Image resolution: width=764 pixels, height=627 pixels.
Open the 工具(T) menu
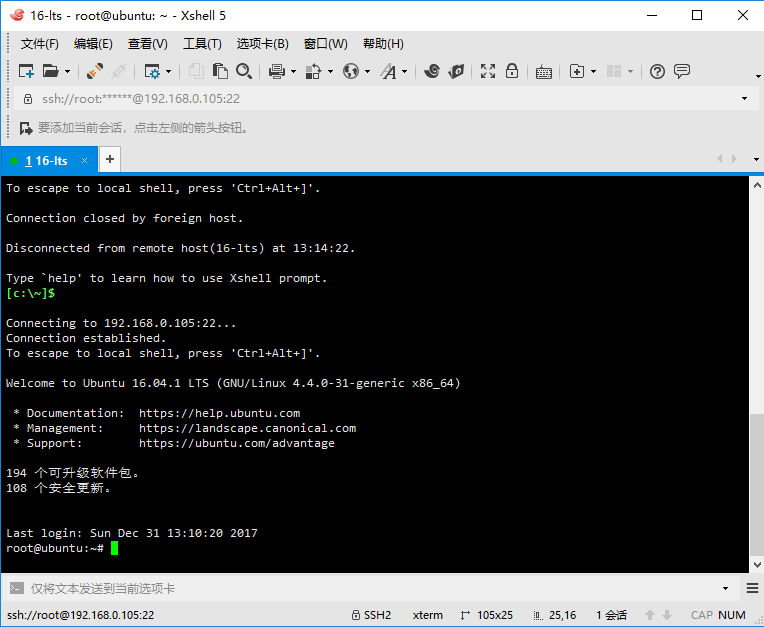click(202, 44)
